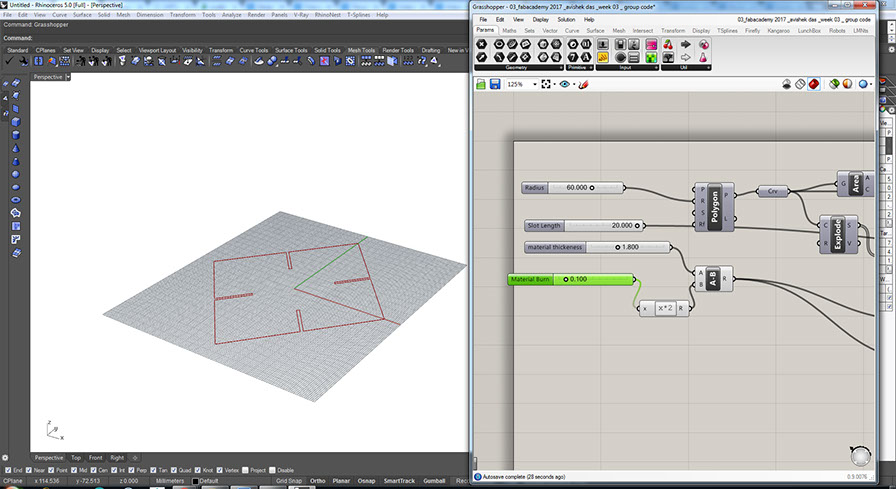Toggle the Mid osnap checkbox

click(76, 470)
